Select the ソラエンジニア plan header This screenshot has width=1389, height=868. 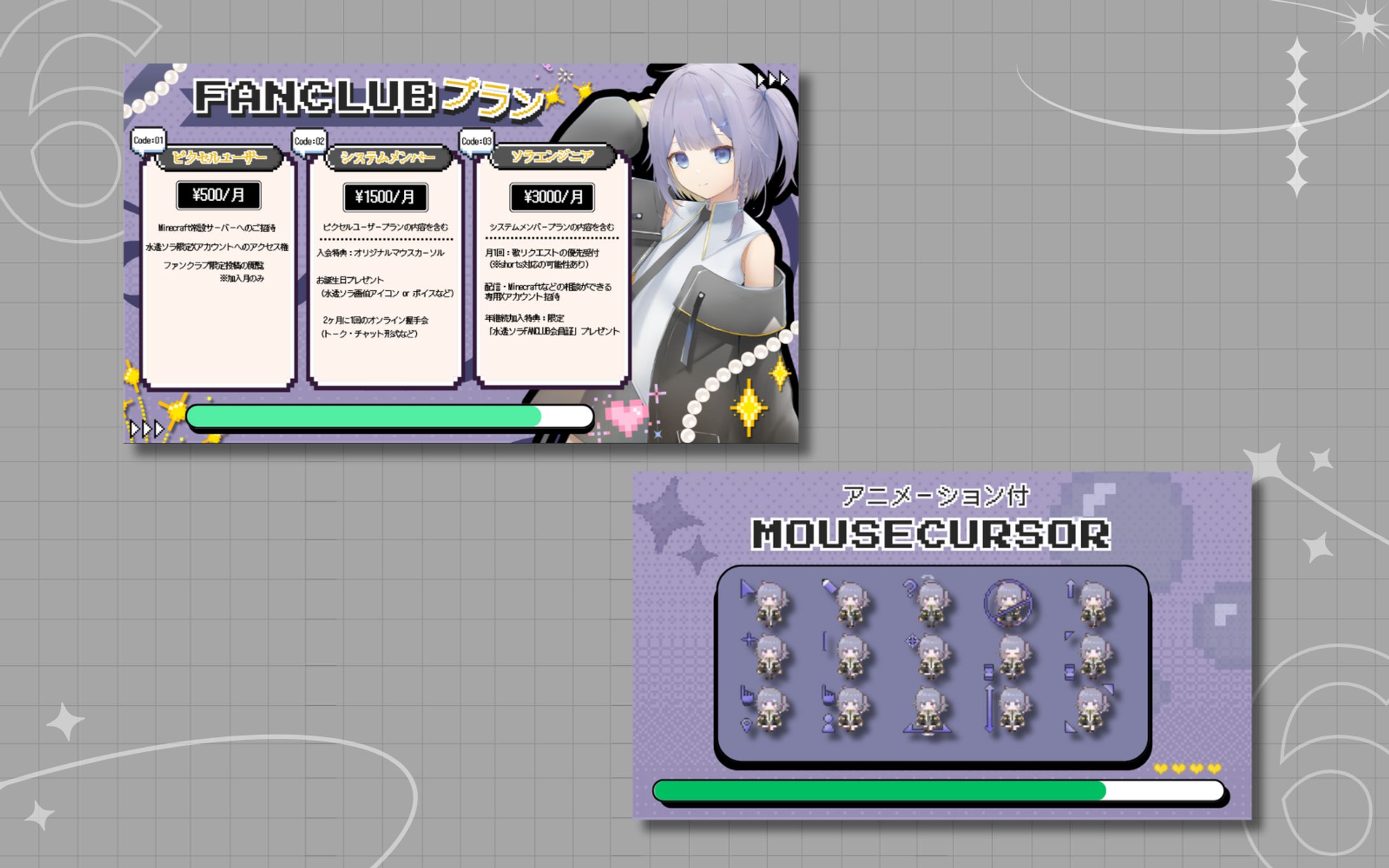coord(552,156)
